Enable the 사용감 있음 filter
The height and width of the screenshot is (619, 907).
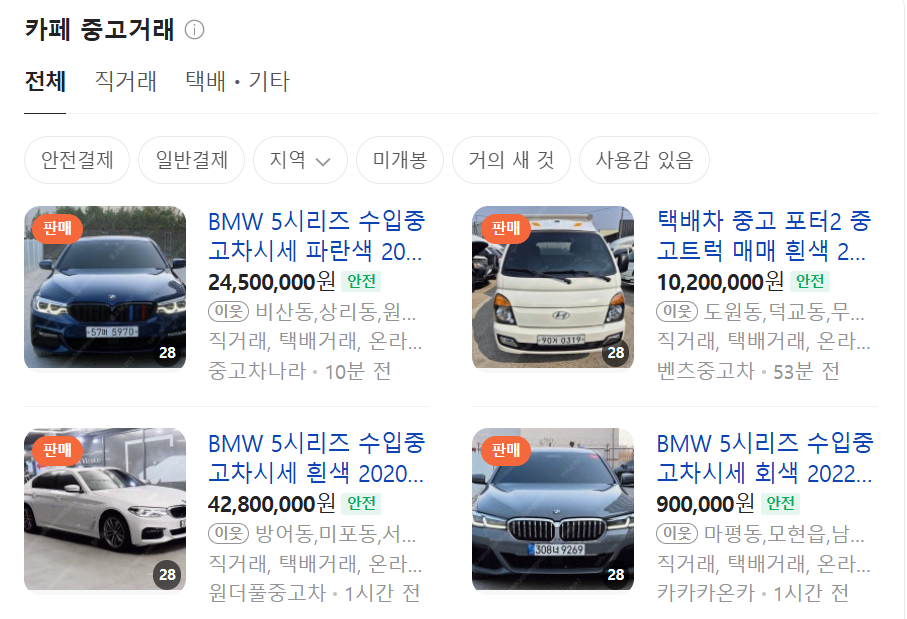644,160
